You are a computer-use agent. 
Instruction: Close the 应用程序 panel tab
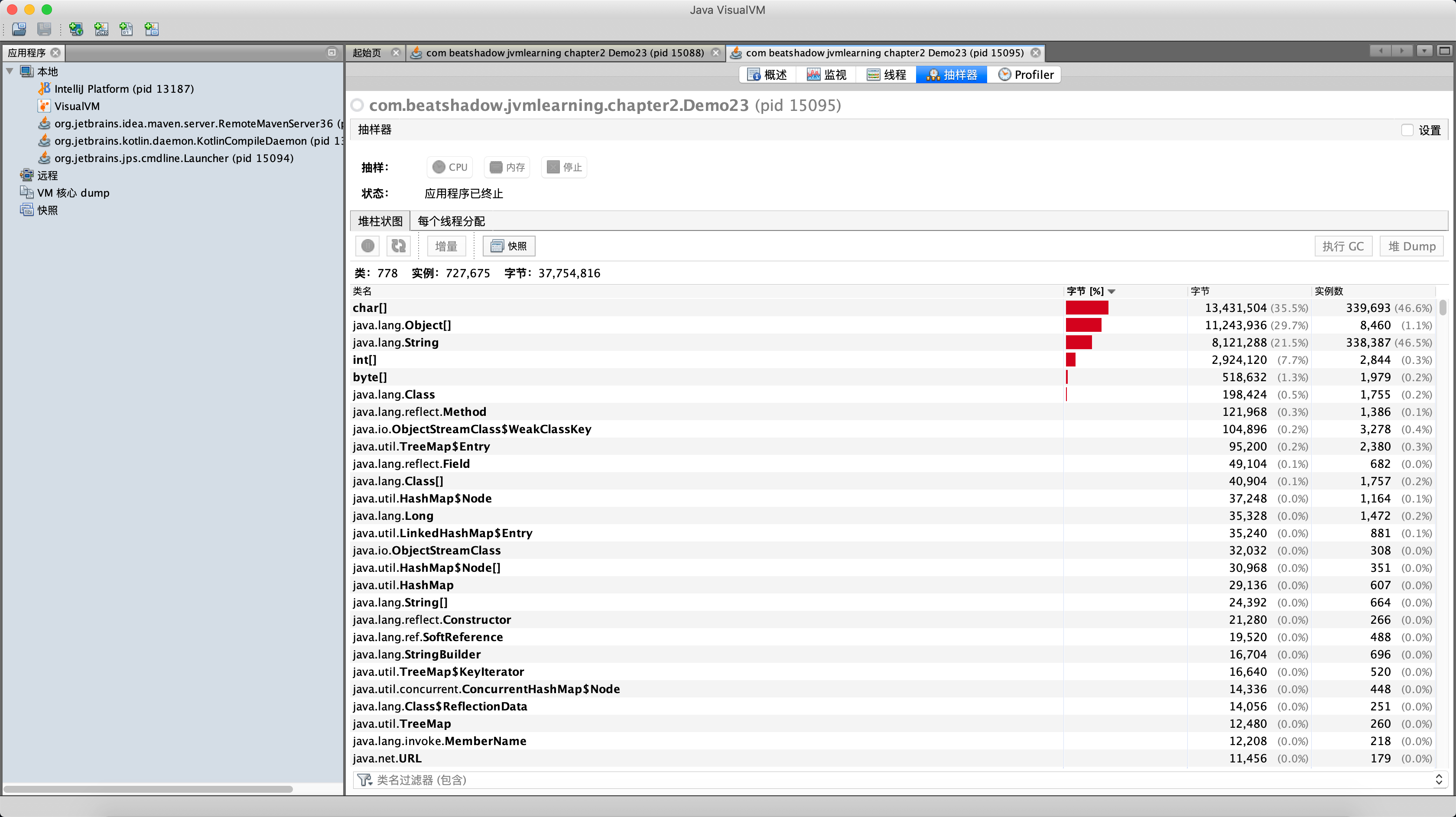click(x=55, y=52)
